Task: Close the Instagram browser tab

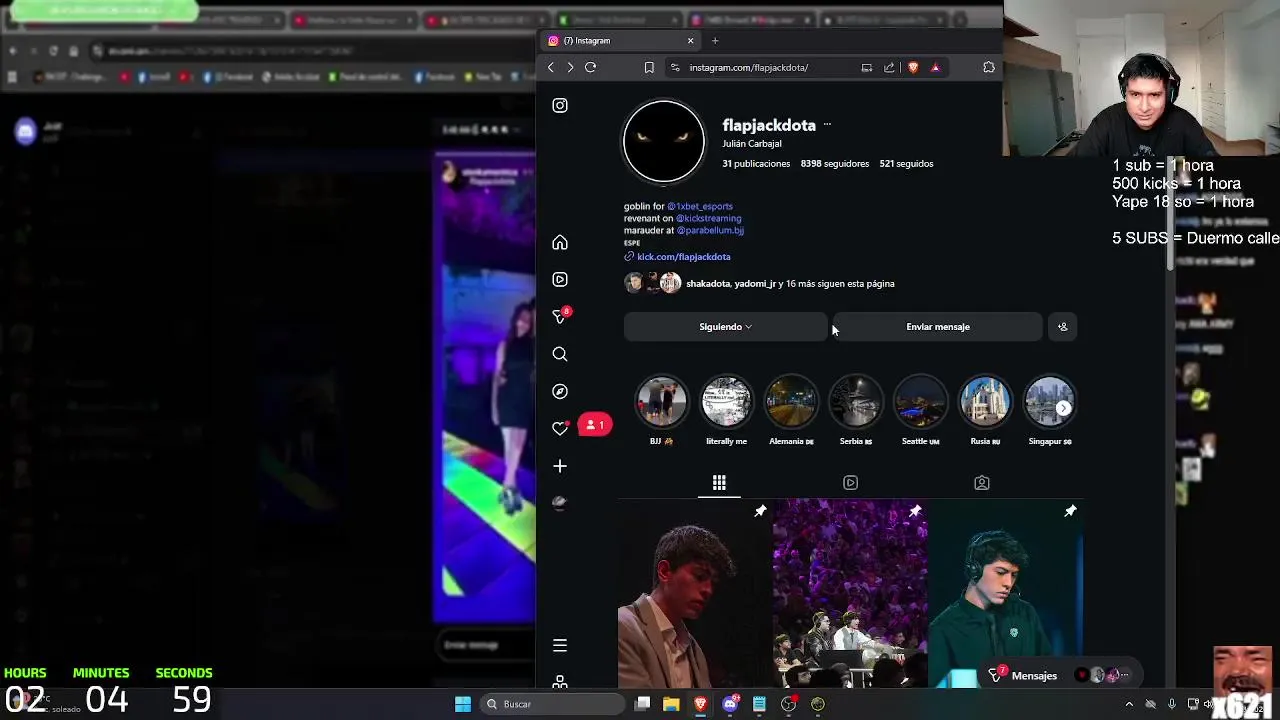Action: coord(690,41)
